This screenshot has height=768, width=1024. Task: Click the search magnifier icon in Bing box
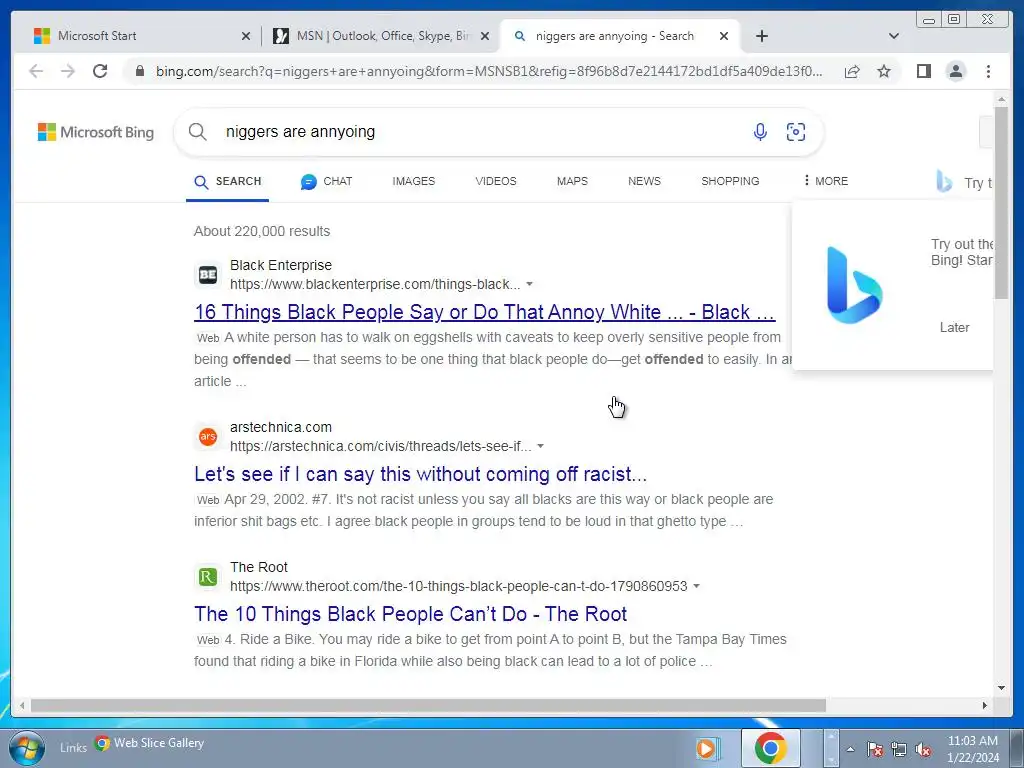pyautogui.click(x=198, y=132)
